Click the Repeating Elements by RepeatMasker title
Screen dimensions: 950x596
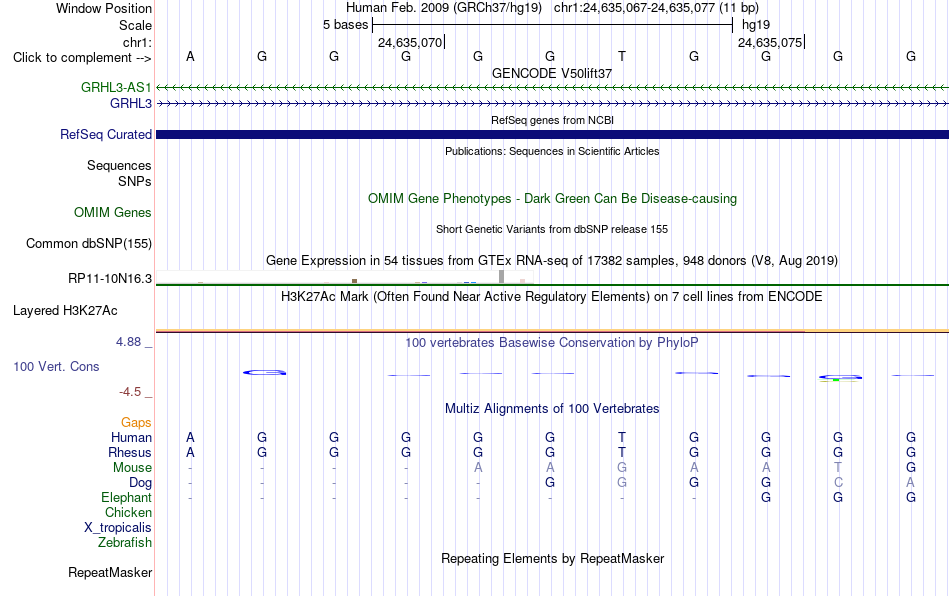pyautogui.click(x=552, y=558)
